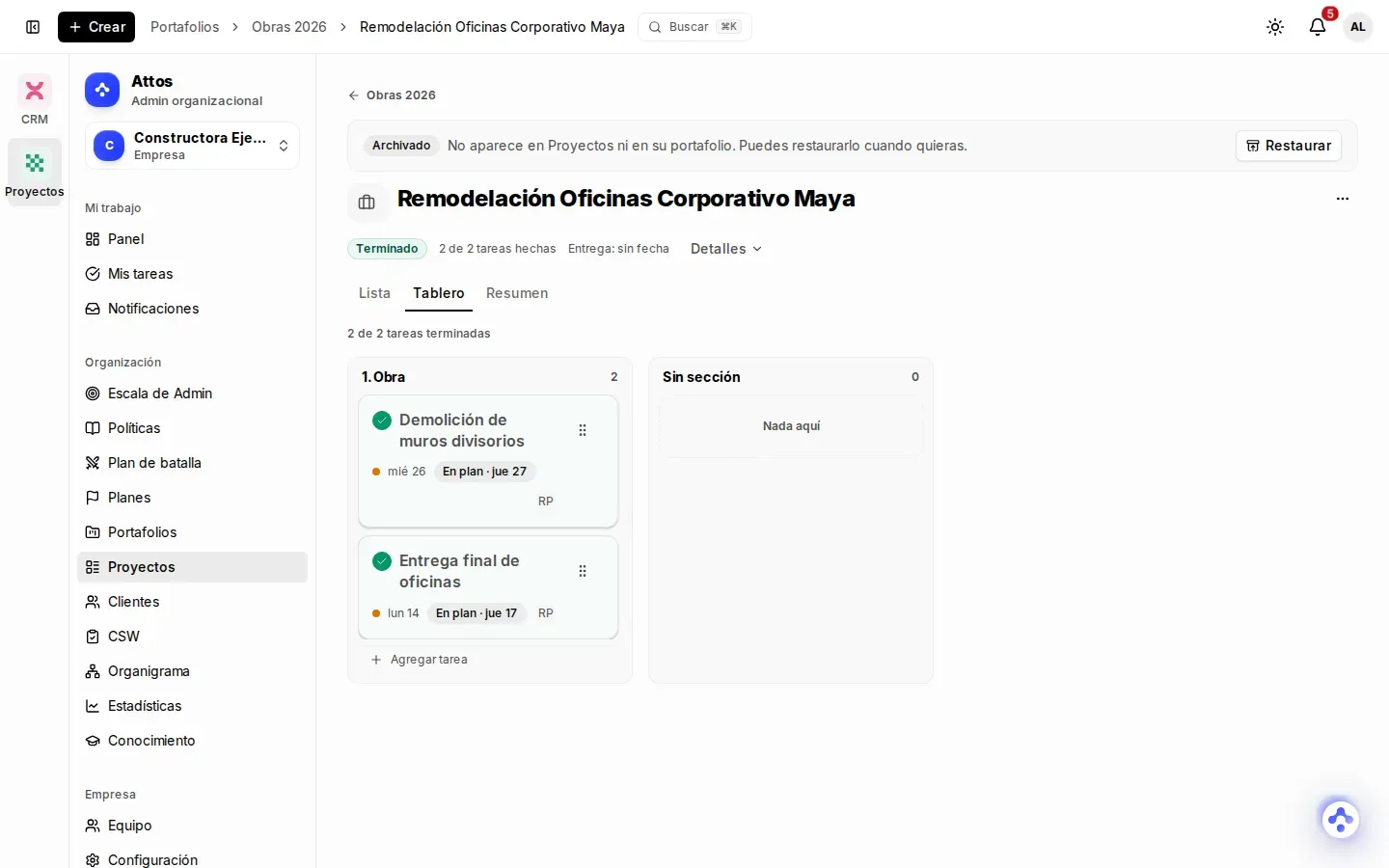The height and width of the screenshot is (868, 1389).
Task: Toggle the light/dark theme sun icon
Action: [x=1275, y=27]
